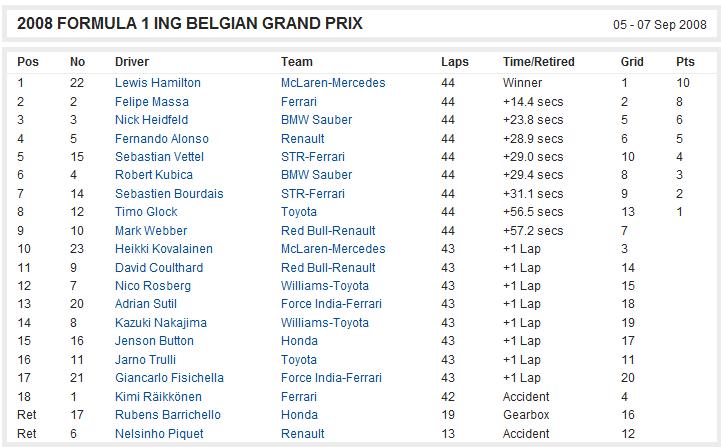Select Fernando Alonso driver link
Image resolution: width=721 pixels, height=447 pixels.
tap(161, 138)
